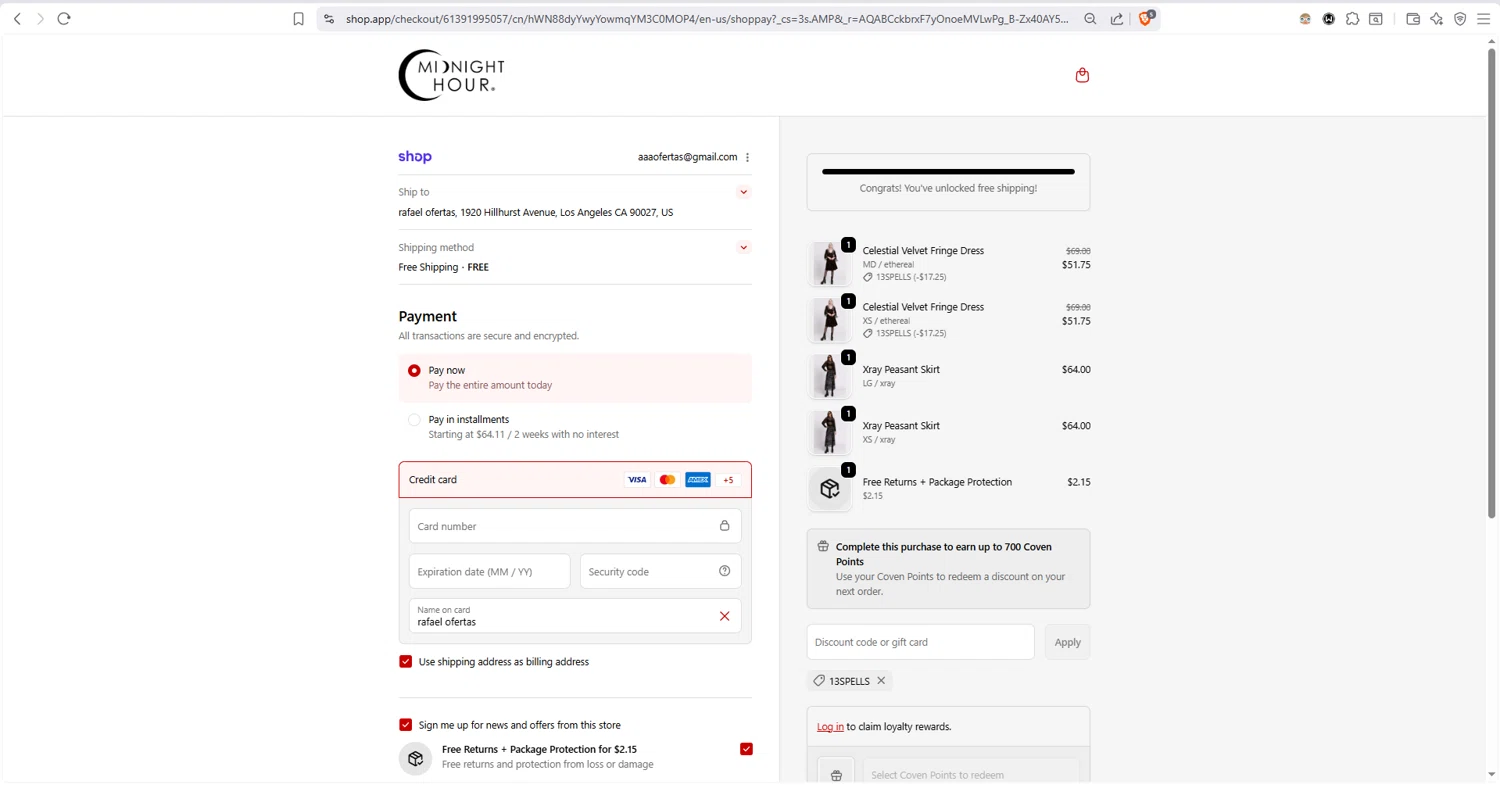Screen dimensions: 1500x785
Task: Open the Leo AI sparkle icon
Action: click(x=1437, y=18)
